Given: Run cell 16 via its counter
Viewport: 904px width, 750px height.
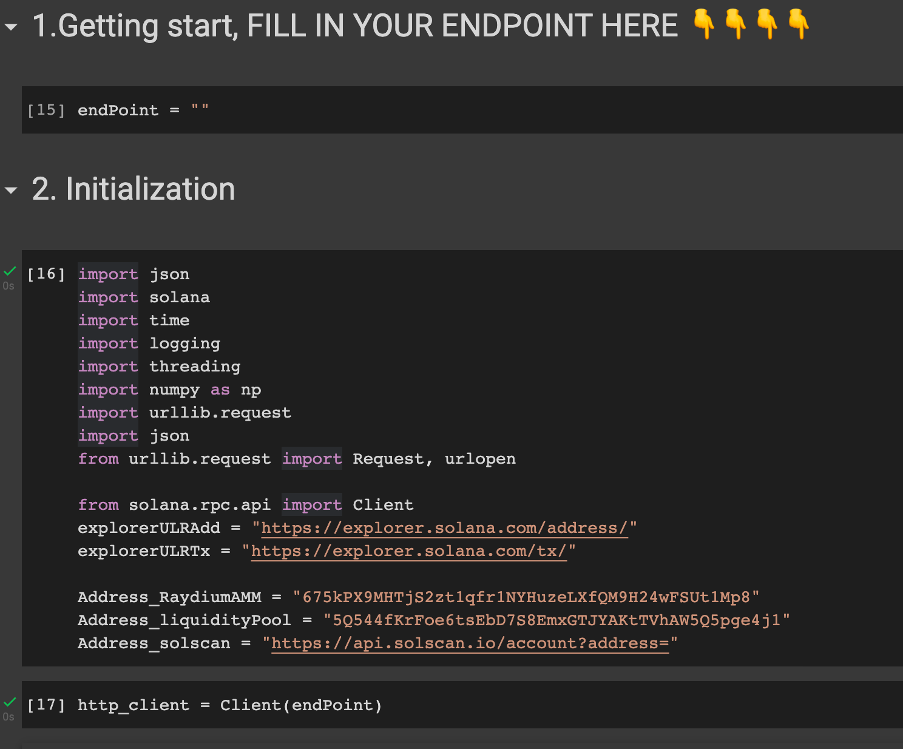Looking at the screenshot, I should 46,273.
